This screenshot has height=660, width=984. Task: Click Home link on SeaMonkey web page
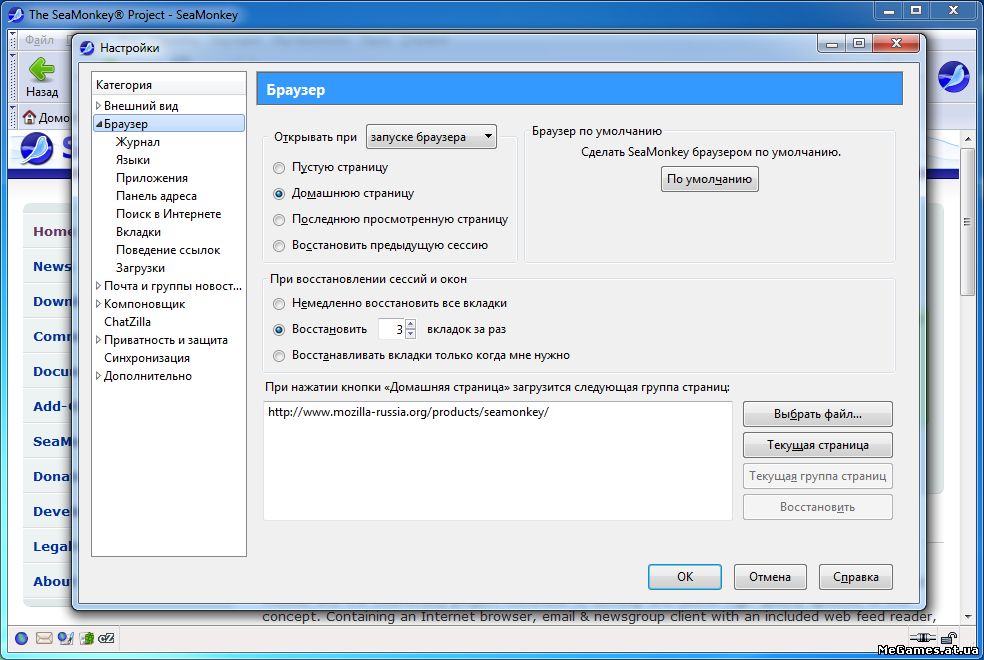[53, 232]
